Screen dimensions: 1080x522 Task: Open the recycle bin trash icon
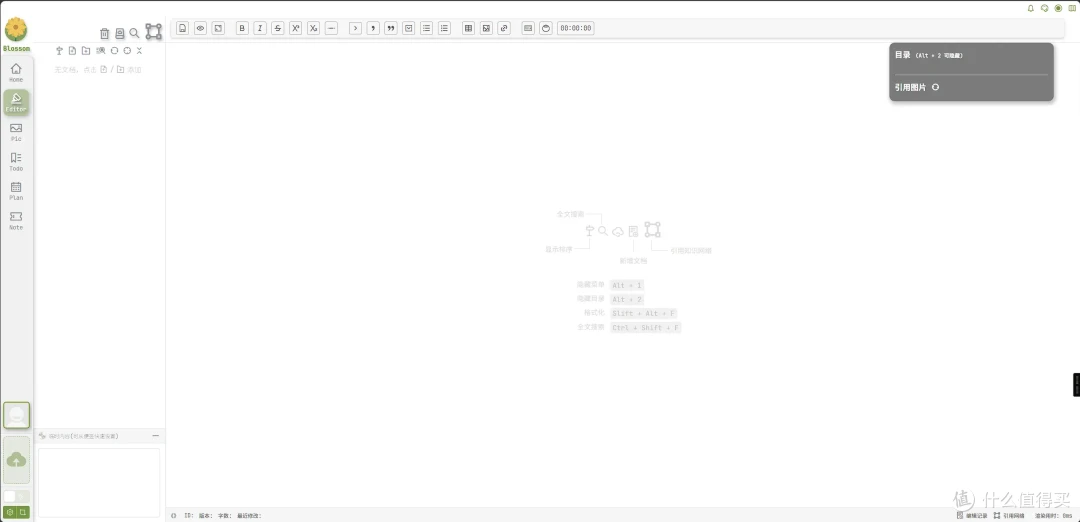(105, 33)
